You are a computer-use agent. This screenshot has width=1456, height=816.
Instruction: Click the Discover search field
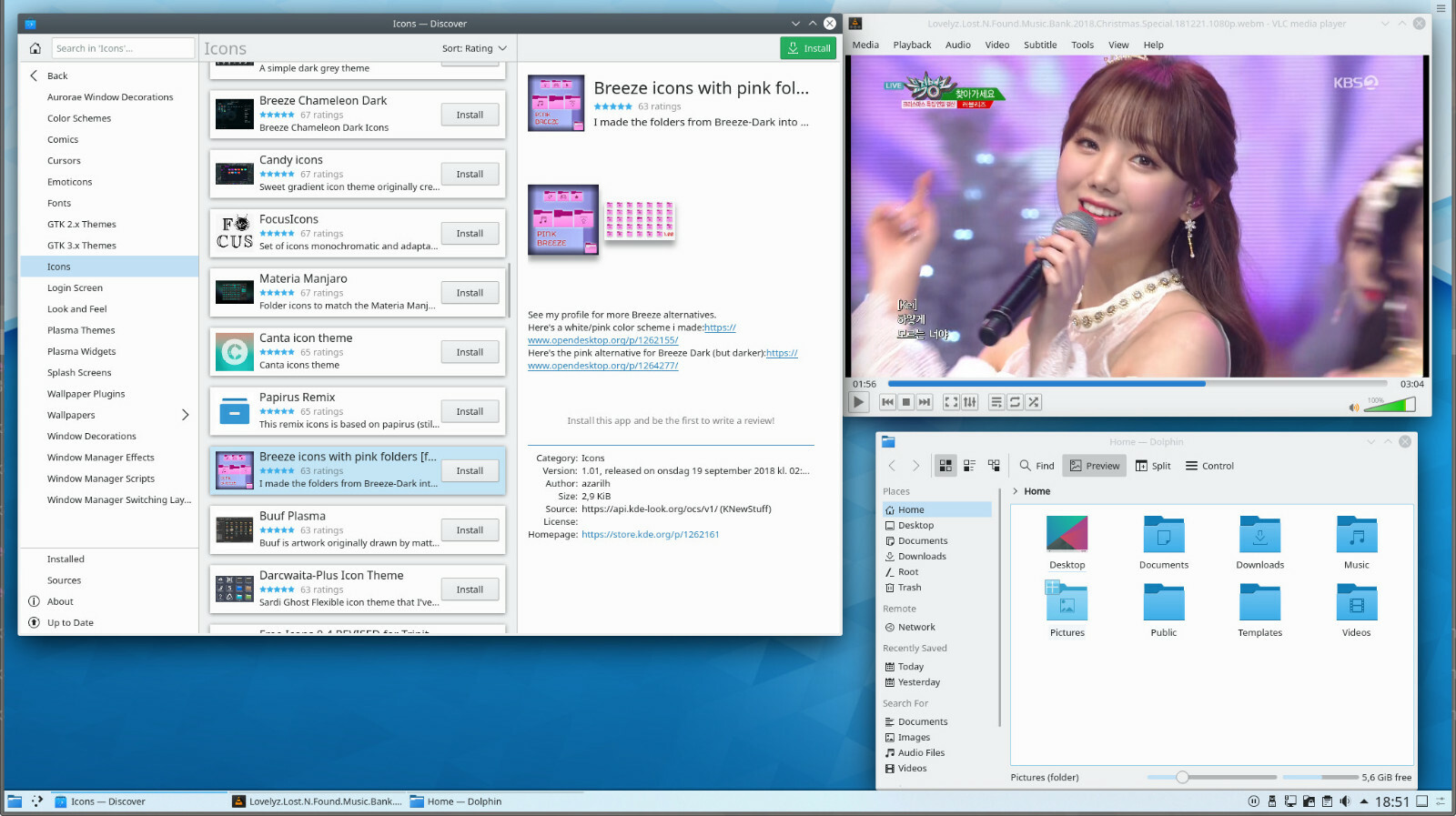(122, 48)
